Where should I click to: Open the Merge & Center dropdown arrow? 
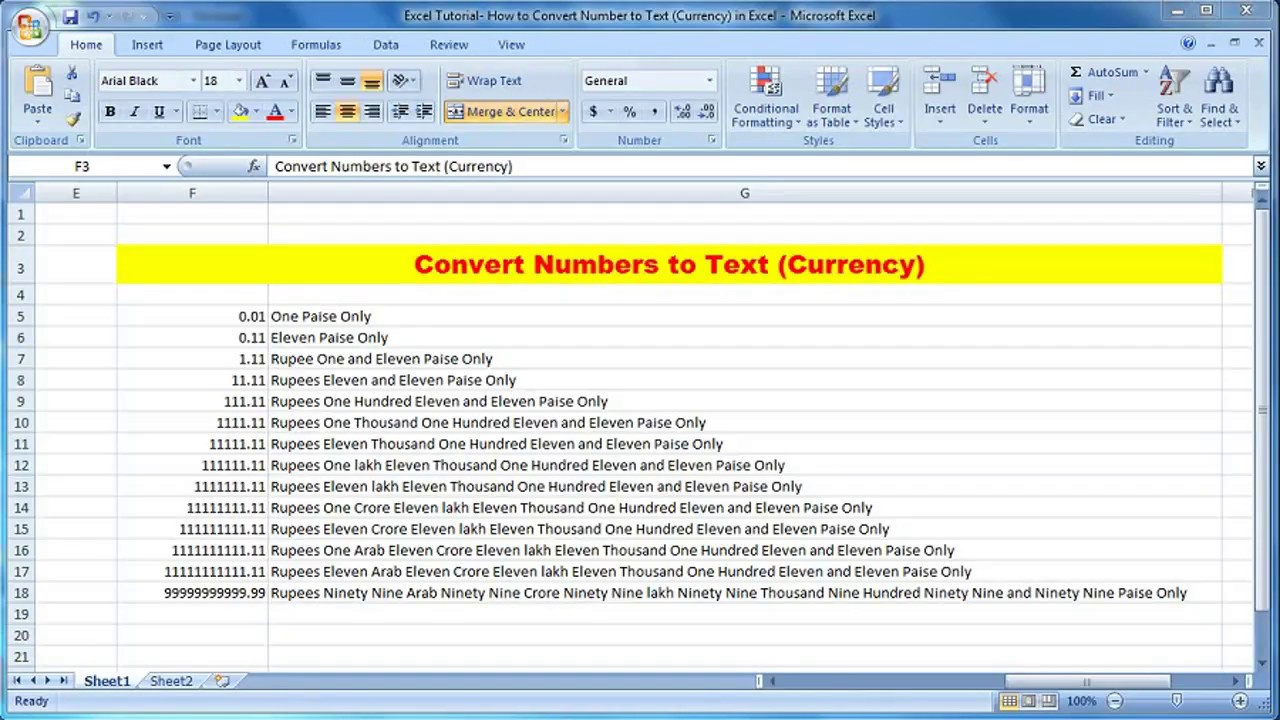click(563, 112)
